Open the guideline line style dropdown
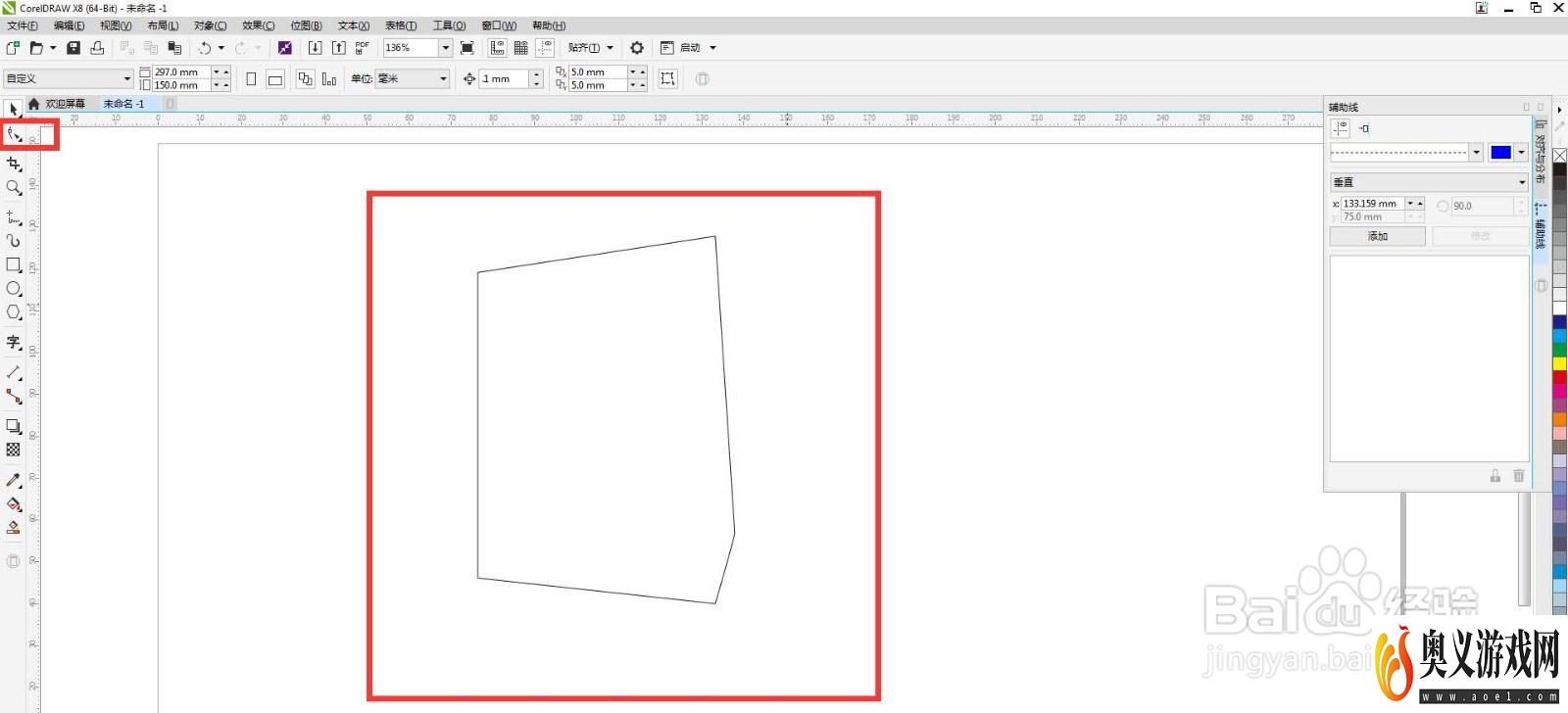 point(1477,152)
